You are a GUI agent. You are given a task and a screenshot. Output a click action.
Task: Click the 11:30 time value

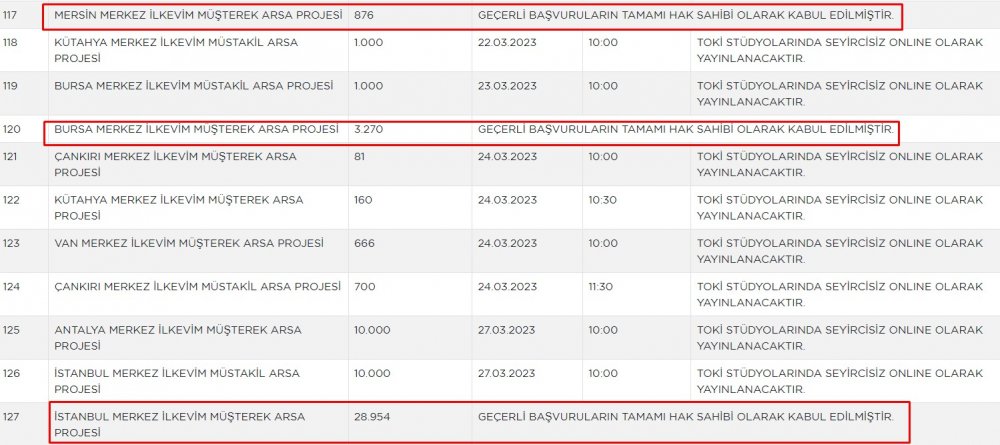pyautogui.click(x=601, y=286)
